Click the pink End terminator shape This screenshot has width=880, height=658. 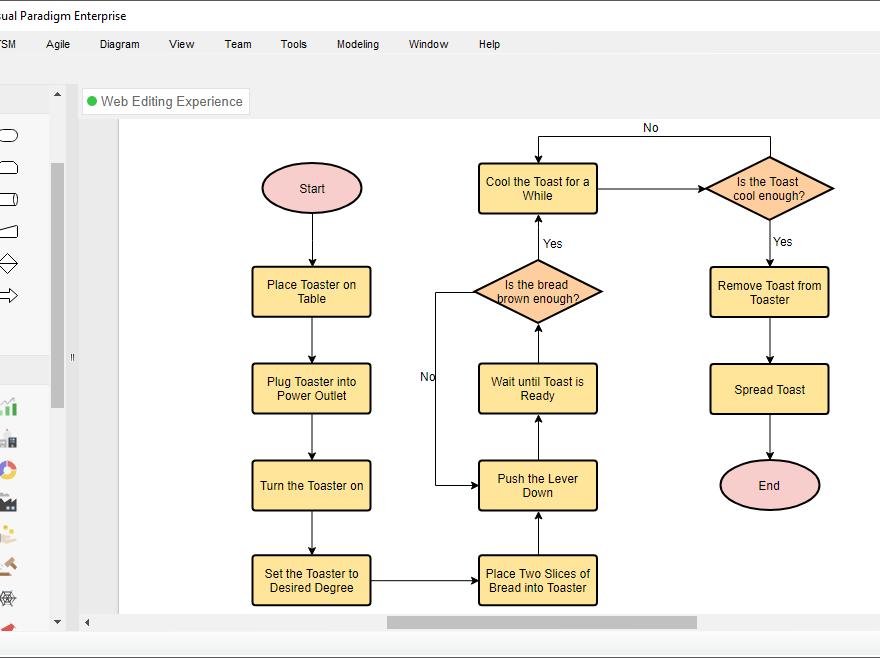(769, 485)
